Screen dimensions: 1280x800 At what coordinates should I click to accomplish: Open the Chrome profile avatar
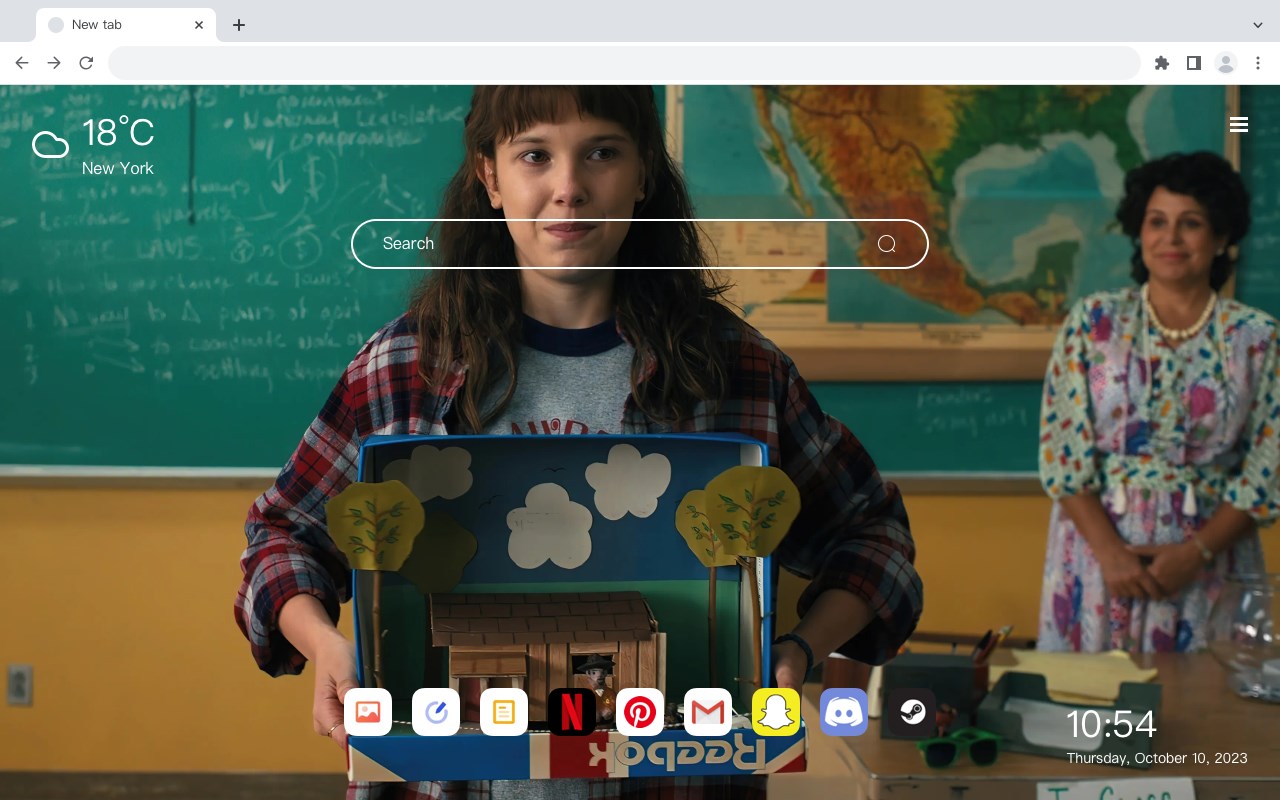(x=1226, y=63)
